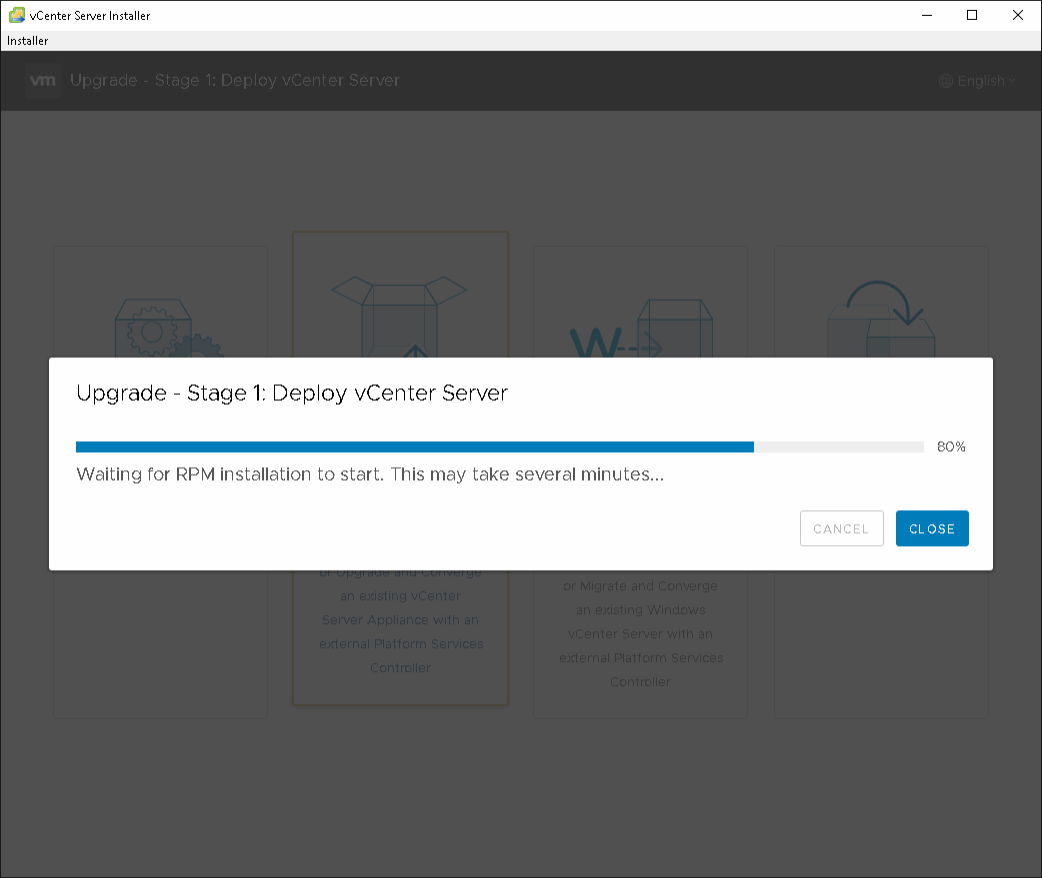
Task: Expand the English language dropdown chevron
Action: [1012, 81]
